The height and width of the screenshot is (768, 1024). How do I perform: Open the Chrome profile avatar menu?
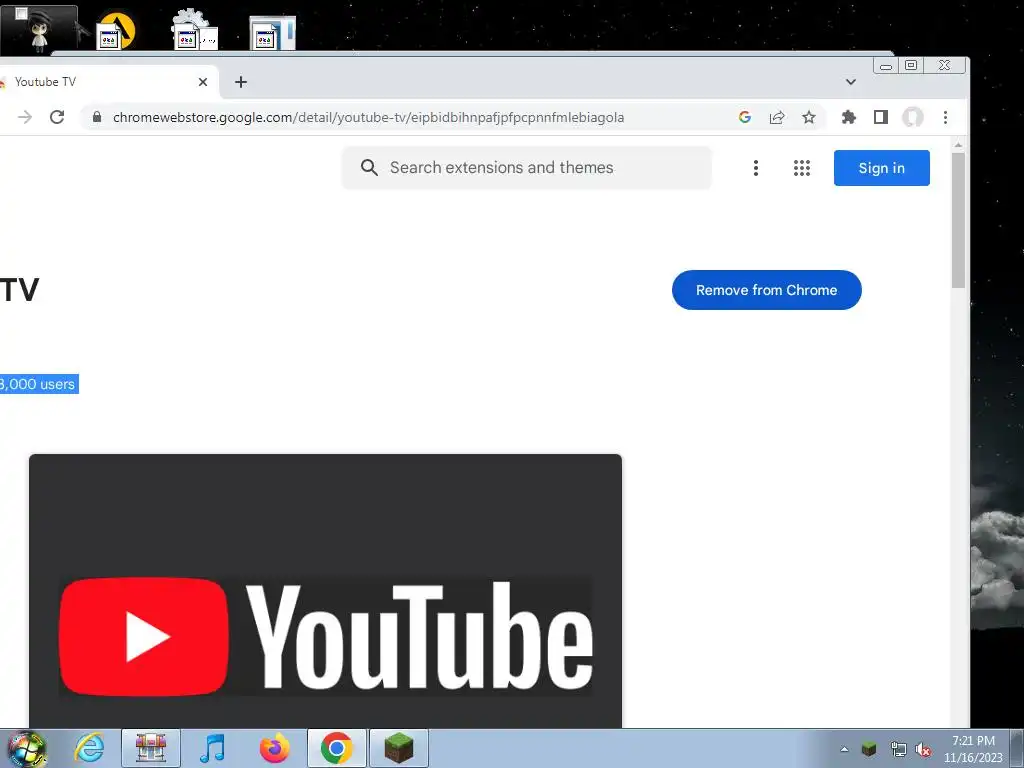pyautogui.click(x=912, y=117)
